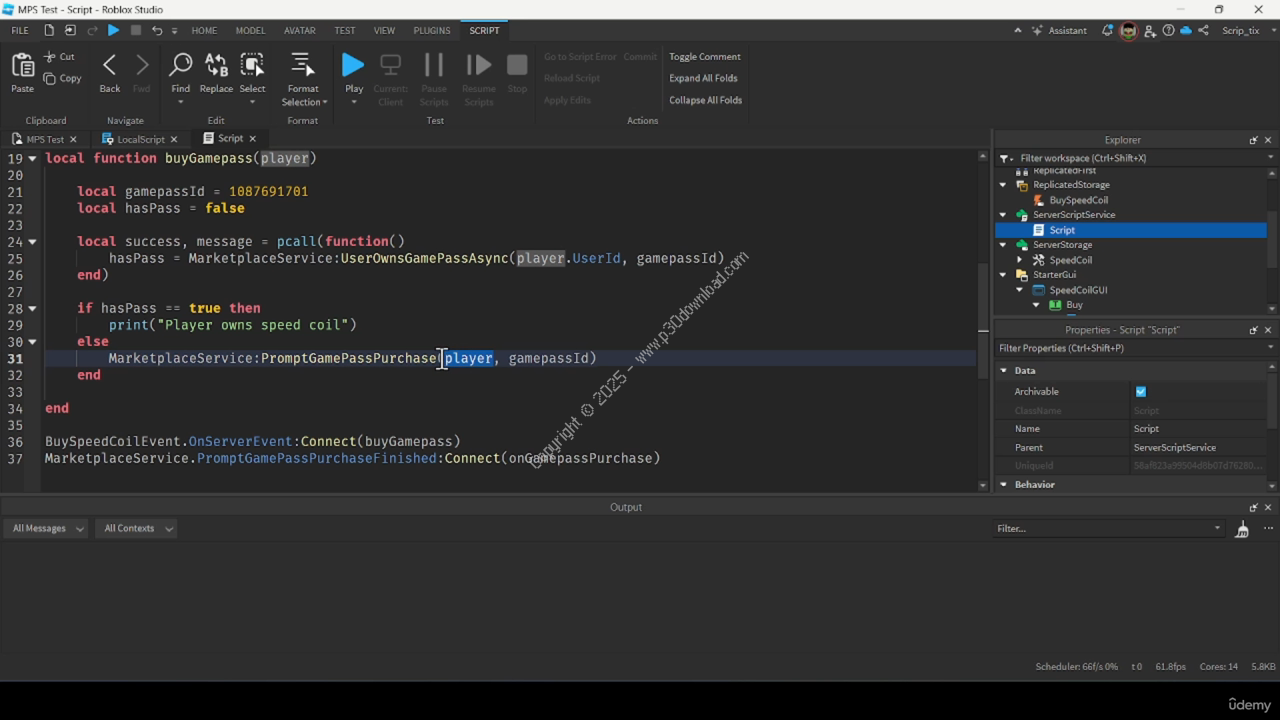1280x720 pixels.
Task: Click the blue cloud sync icon
Action: coord(1186,30)
